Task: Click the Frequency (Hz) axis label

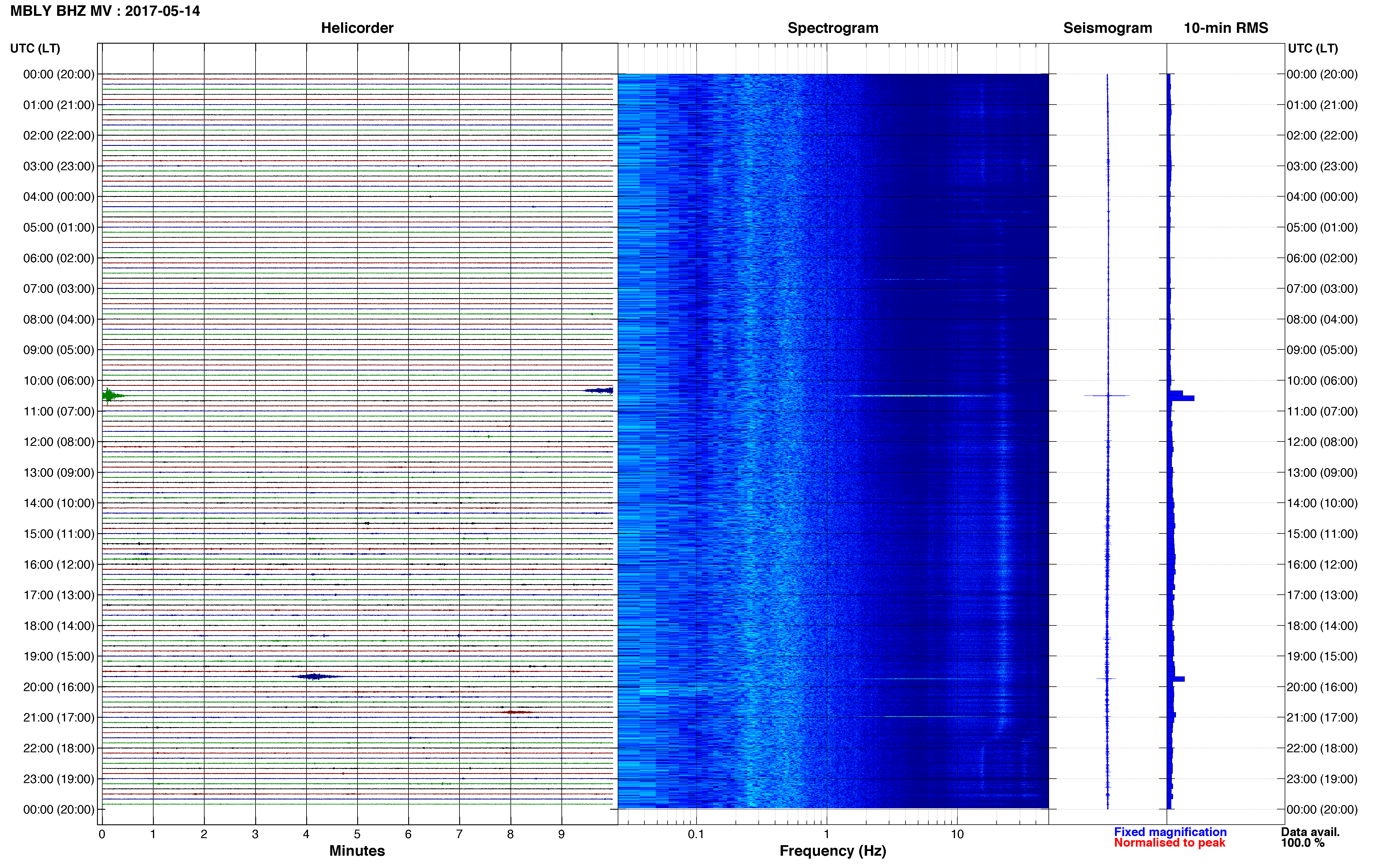Action: click(833, 851)
